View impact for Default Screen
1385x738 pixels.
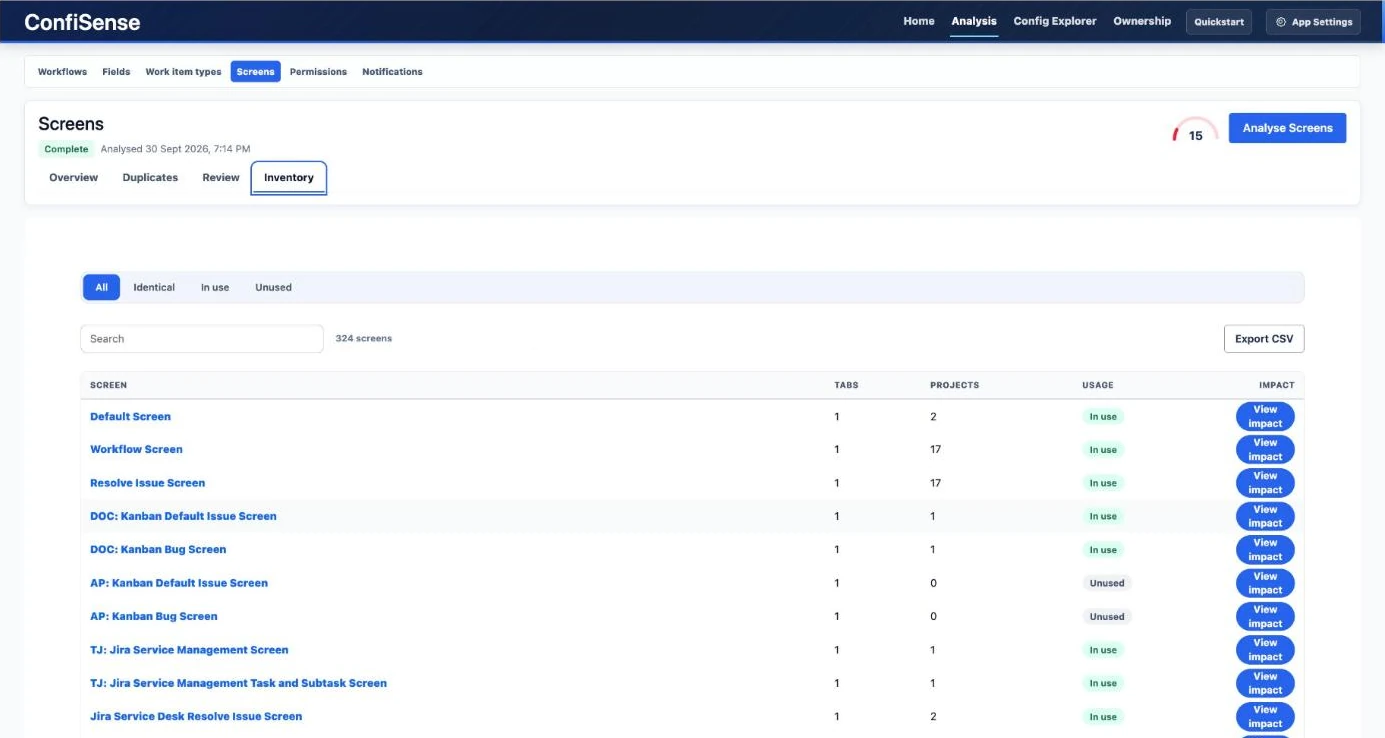pyautogui.click(x=1265, y=417)
